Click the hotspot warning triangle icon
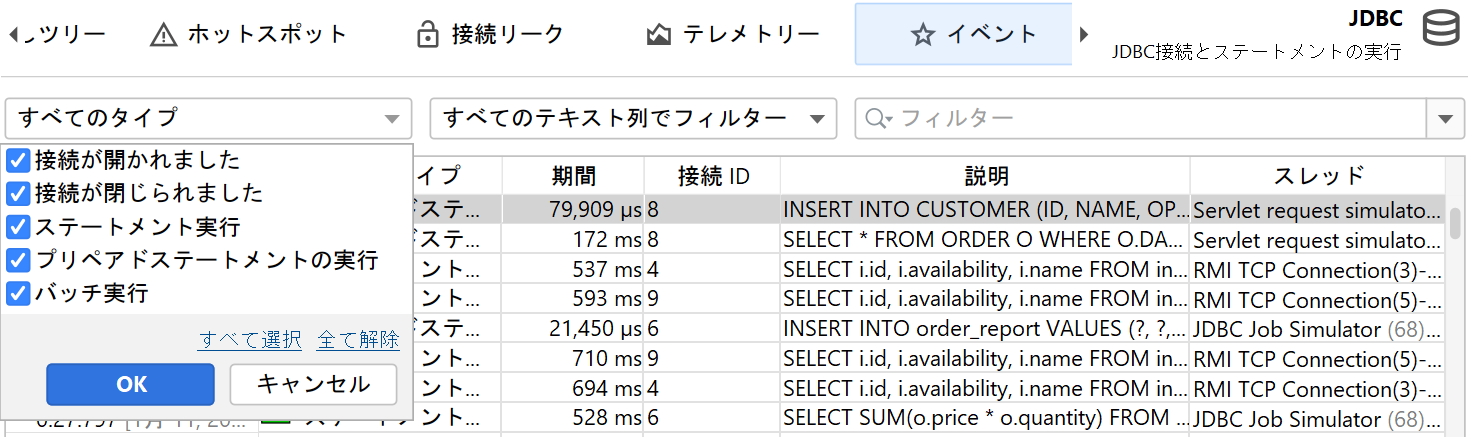1468x437 pixels. [x=163, y=35]
